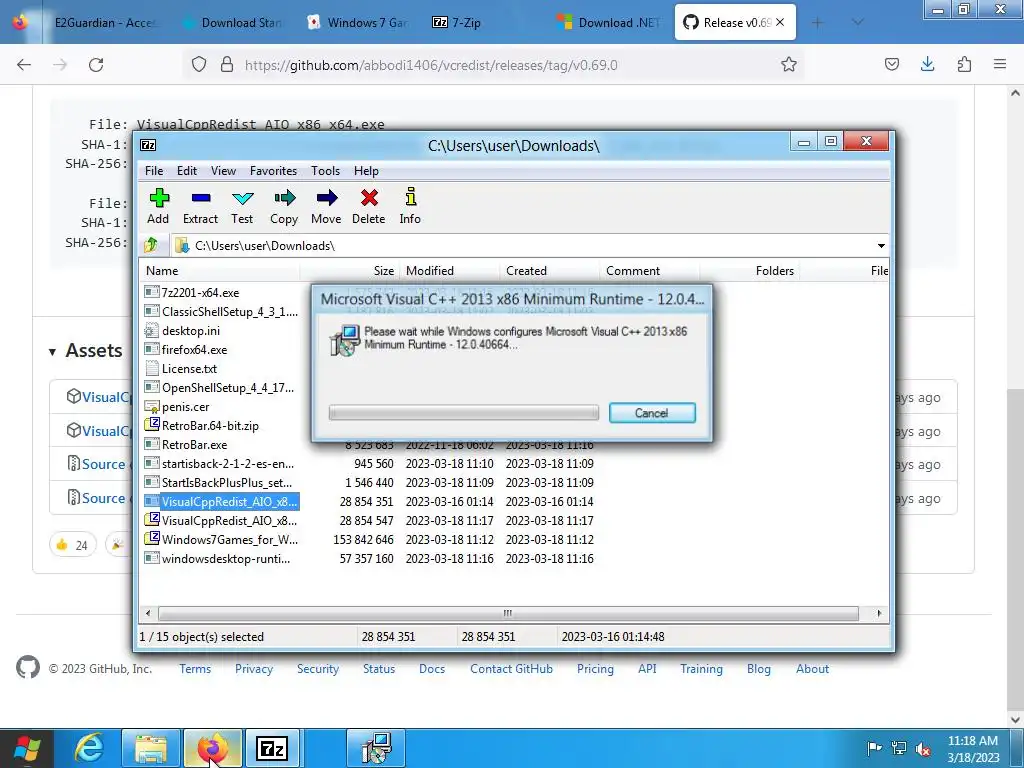Open the Firefox hamburger menu

pos(1000,64)
